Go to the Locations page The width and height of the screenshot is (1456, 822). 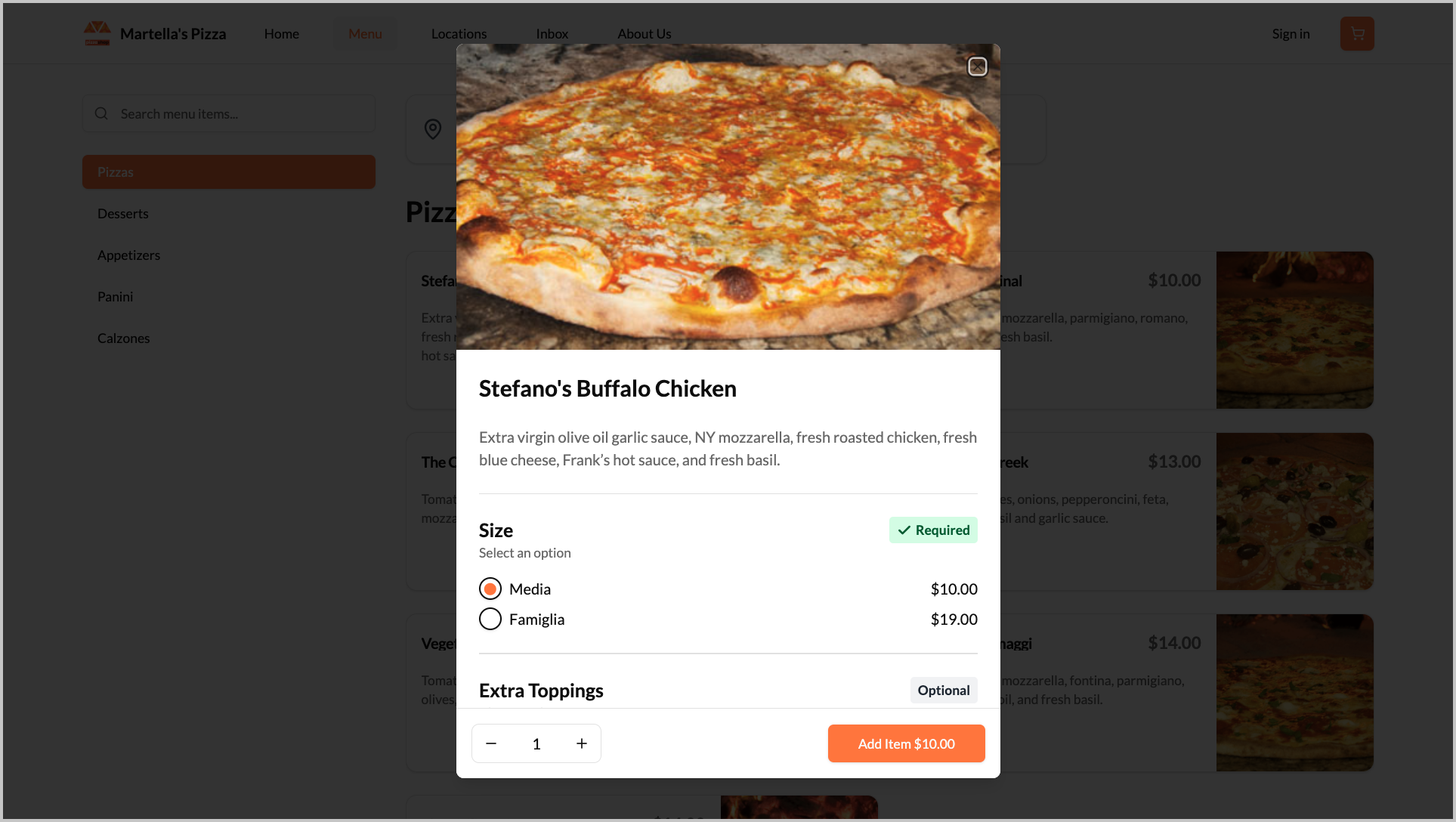(x=459, y=34)
